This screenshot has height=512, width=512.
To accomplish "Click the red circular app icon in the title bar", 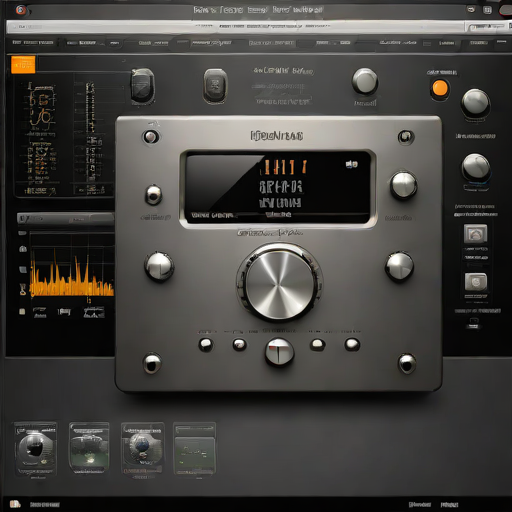I will point(21,10).
